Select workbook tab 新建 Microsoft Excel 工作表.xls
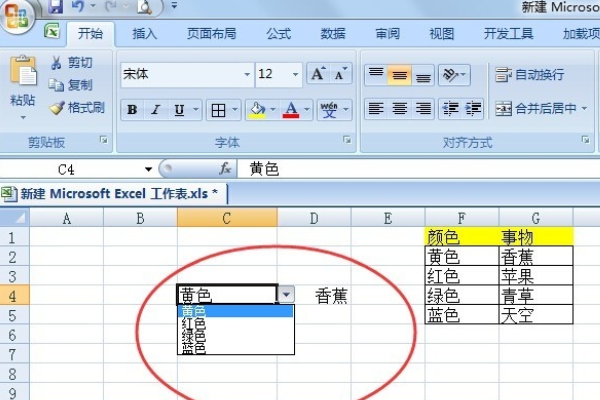The height and width of the screenshot is (400, 600). click(114, 194)
